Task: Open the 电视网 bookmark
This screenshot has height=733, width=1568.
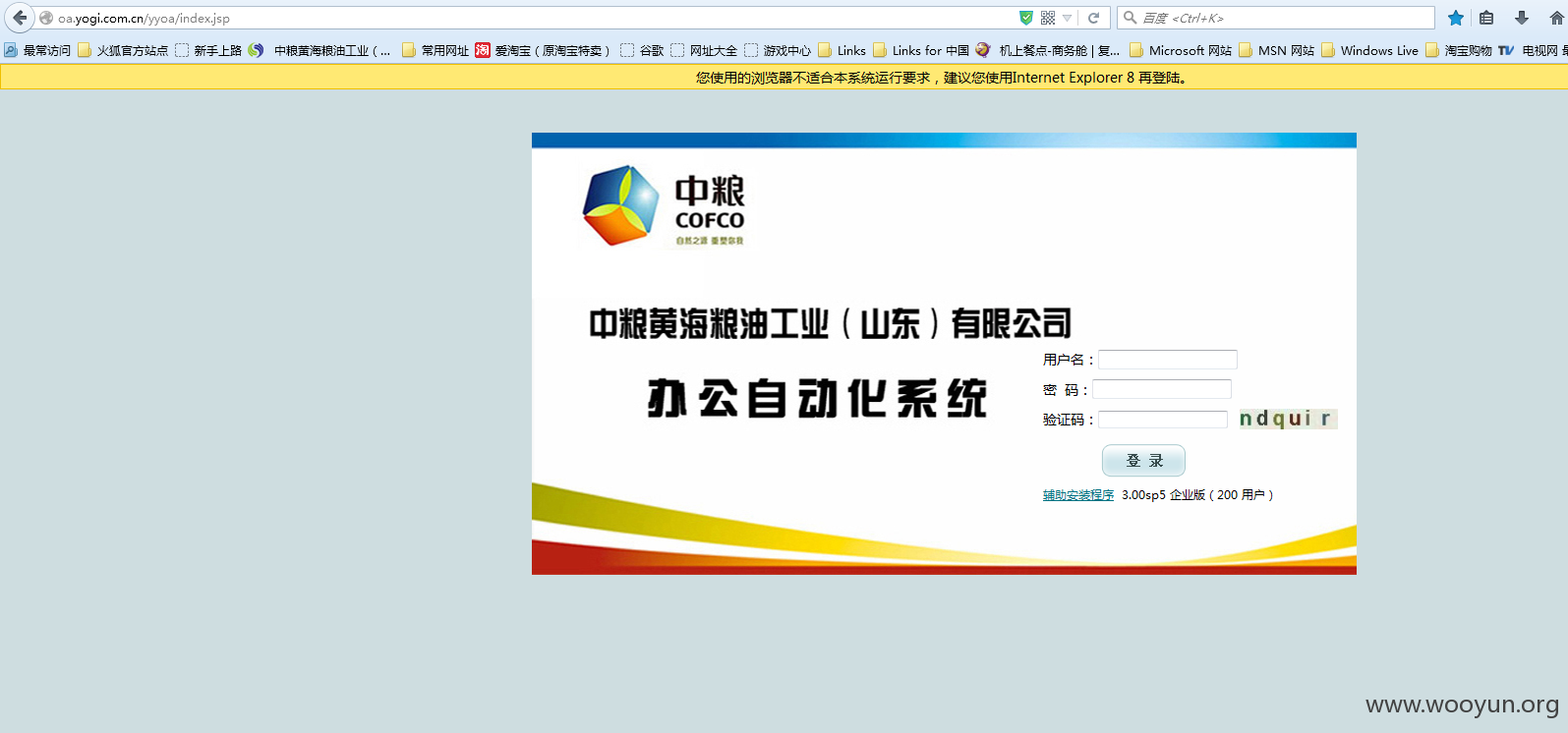Action: click(1534, 50)
